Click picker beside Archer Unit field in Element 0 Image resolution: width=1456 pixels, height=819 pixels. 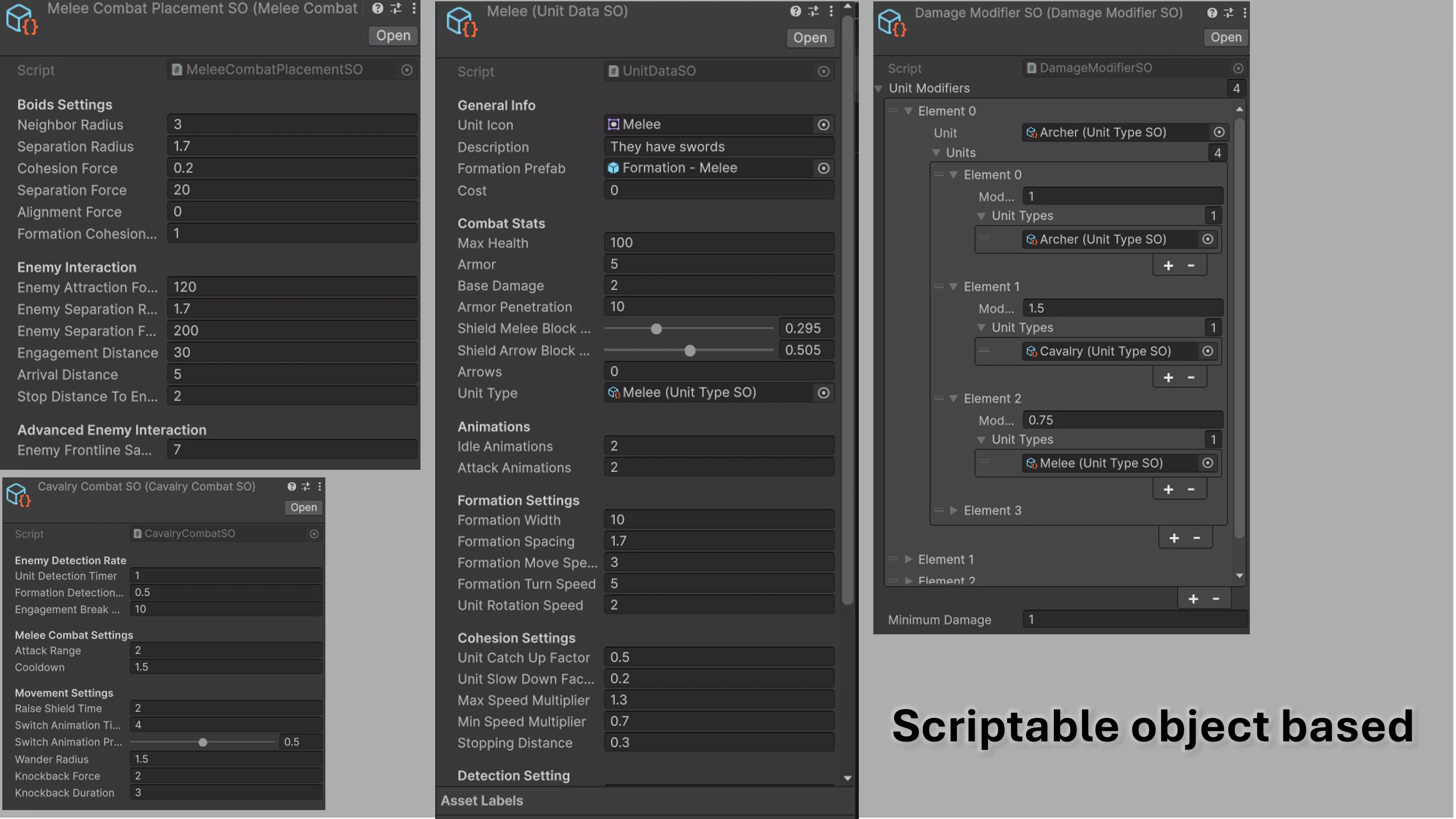click(x=1219, y=132)
